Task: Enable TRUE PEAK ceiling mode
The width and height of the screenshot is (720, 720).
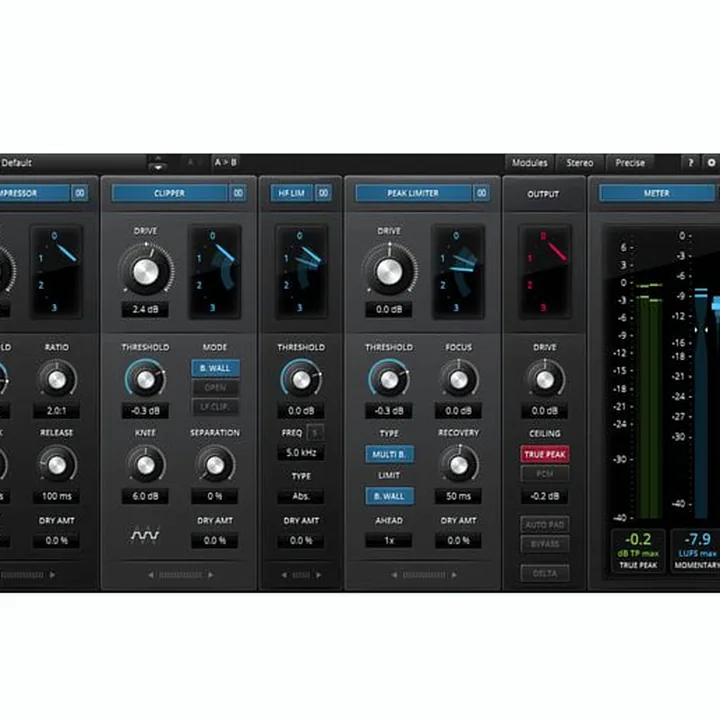Action: (545, 454)
